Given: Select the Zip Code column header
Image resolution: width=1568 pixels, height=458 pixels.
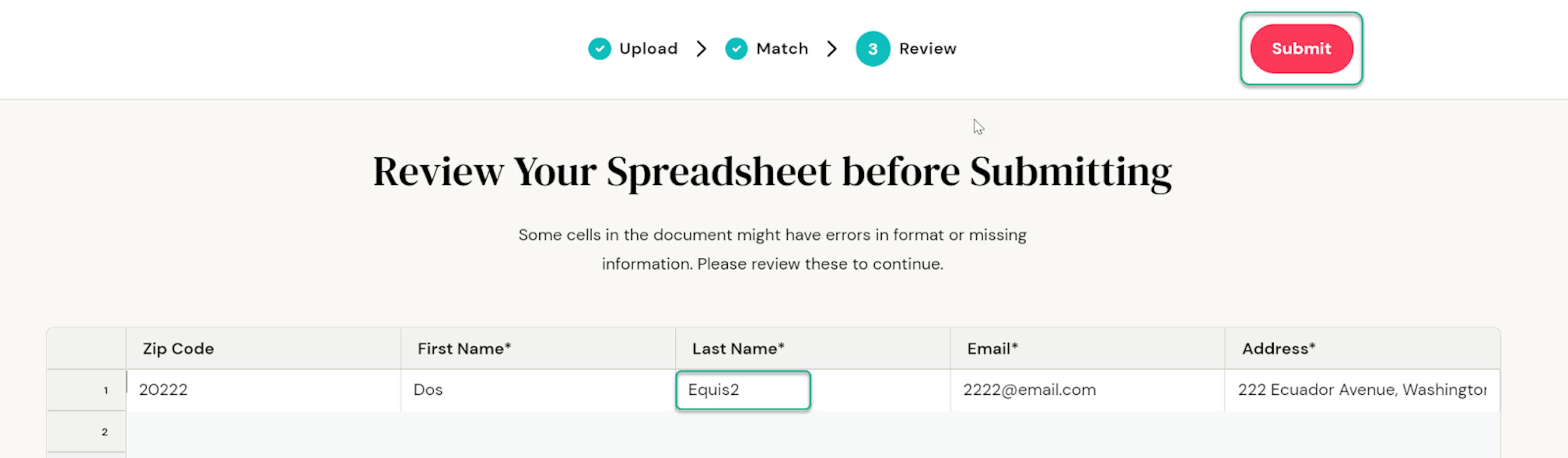Looking at the screenshot, I should point(178,349).
